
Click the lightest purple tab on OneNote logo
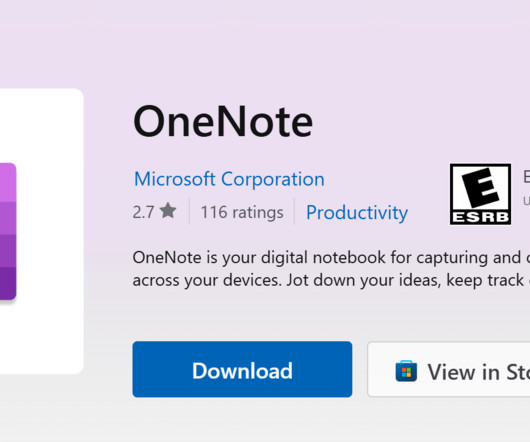[x=8, y=182]
